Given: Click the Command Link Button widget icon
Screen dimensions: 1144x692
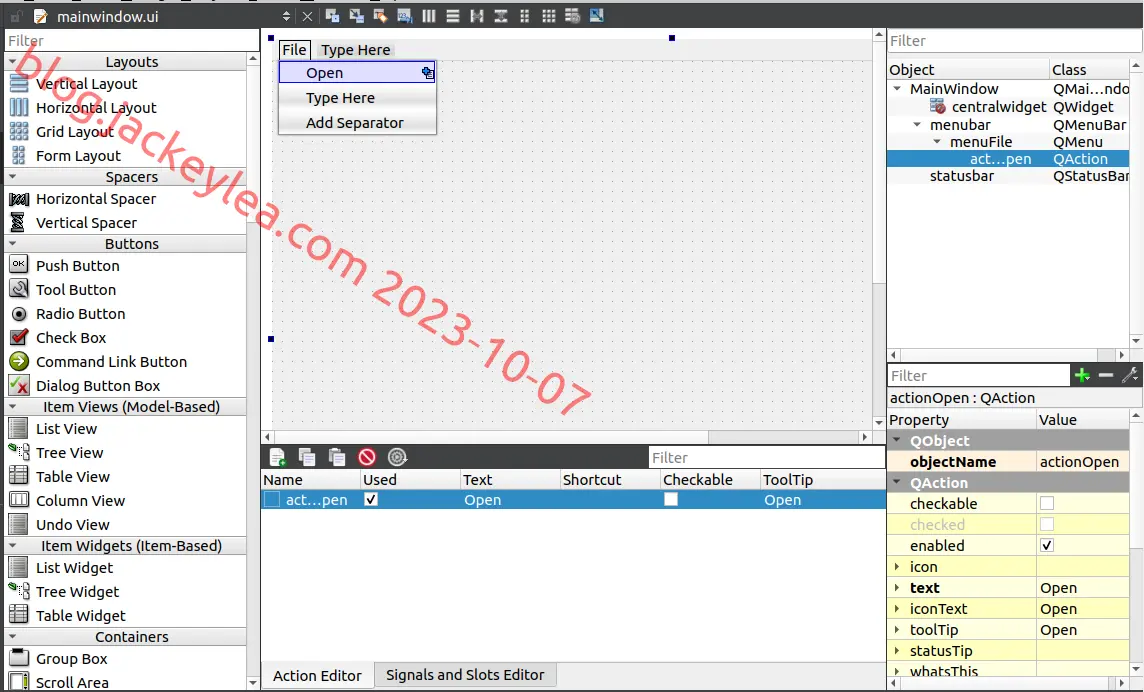Looking at the screenshot, I should tap(19, 361).
